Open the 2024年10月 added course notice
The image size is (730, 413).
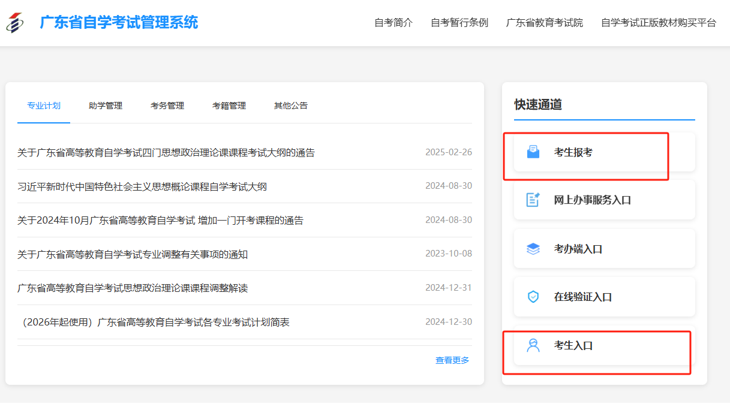[x=160, y=220]
